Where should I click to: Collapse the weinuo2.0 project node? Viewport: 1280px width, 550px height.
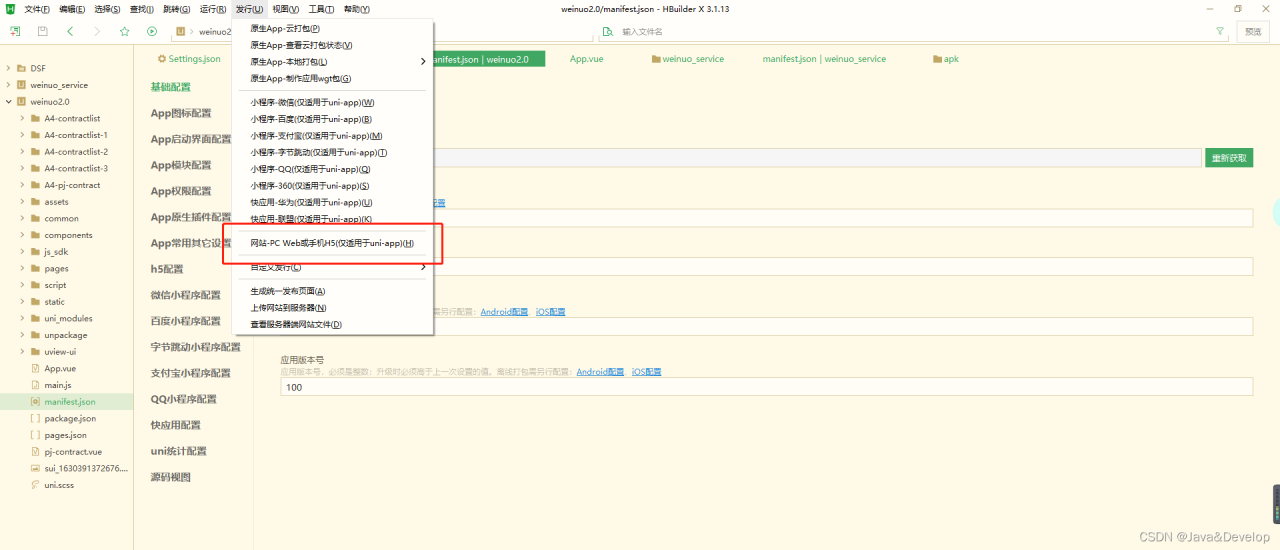[8, 102]
